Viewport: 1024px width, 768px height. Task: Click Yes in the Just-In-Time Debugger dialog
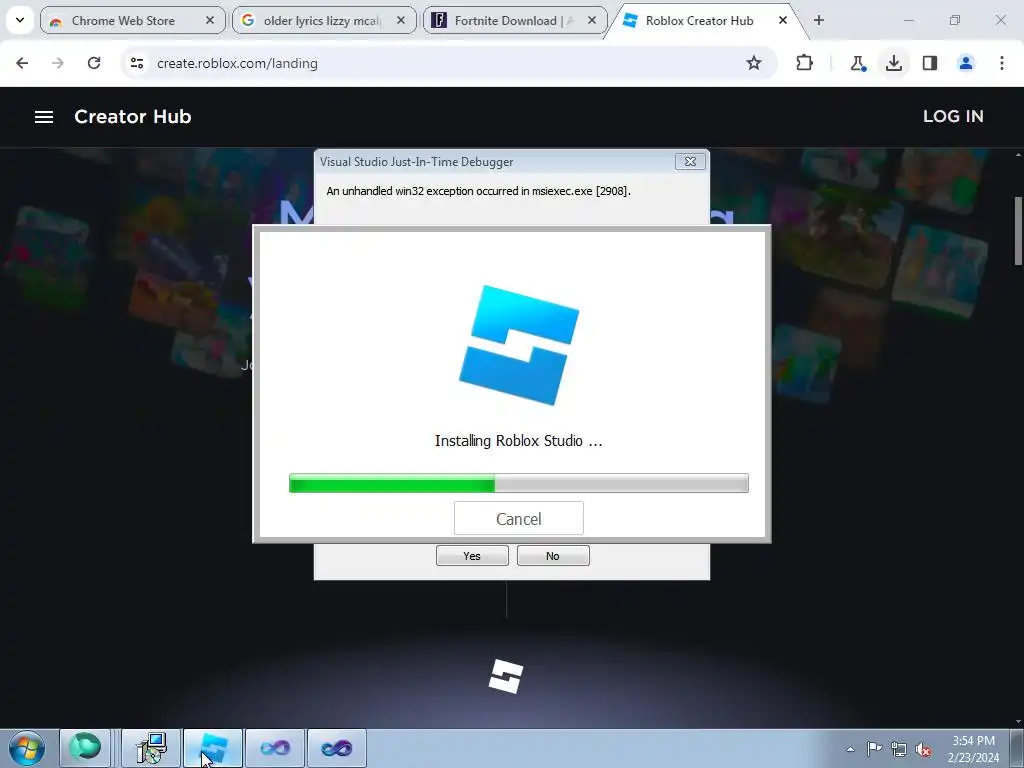(472, 556)
